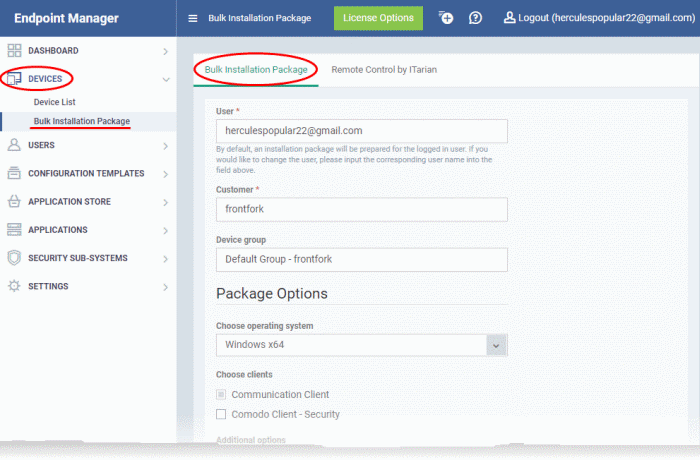This screenshot has width=700, height=460.
Task: Toggle the Communication Client checkbox
Action: [222, 395]
